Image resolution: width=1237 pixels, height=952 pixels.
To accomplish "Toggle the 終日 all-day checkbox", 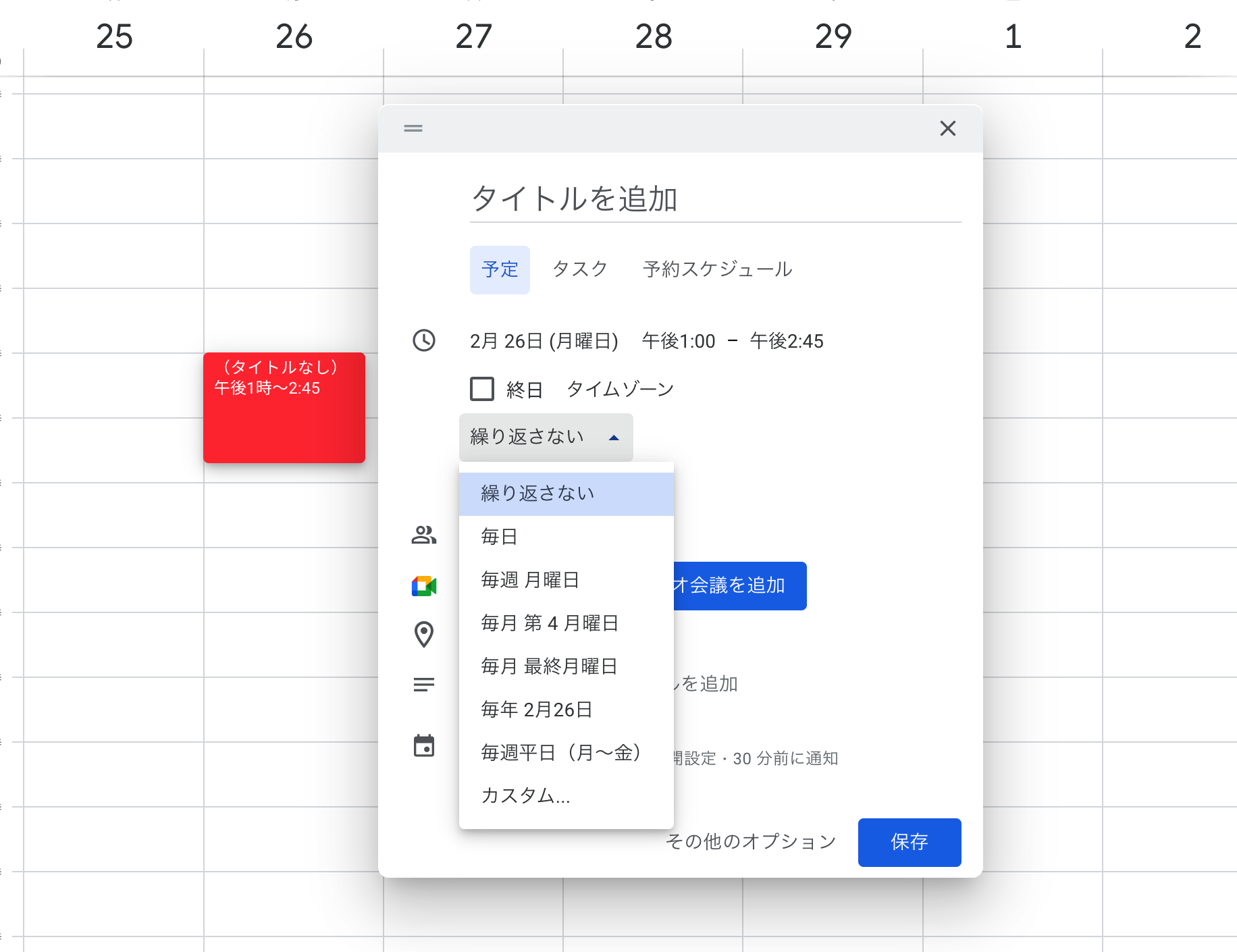I will (x=482, y=389).
